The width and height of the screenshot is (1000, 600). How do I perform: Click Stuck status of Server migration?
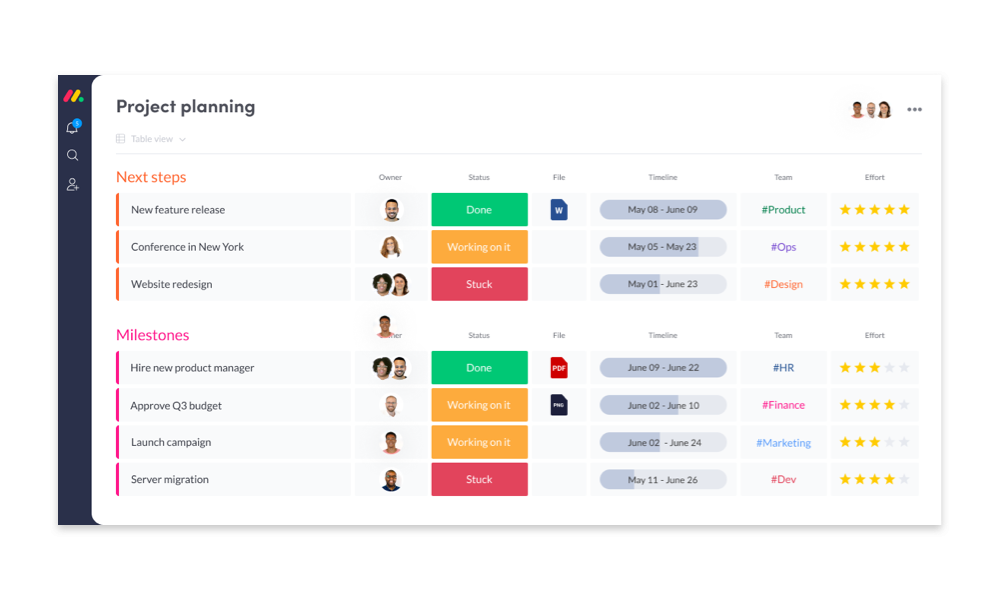pos(480,479)
